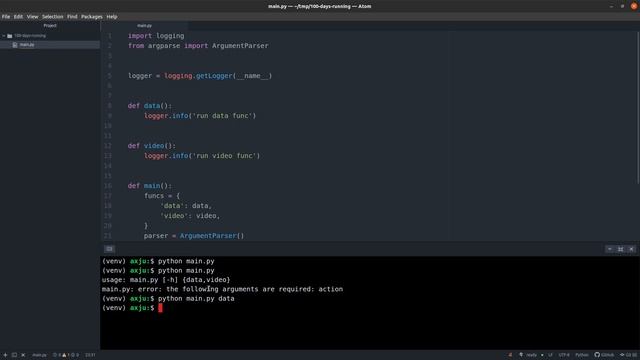The width and height of the screenshot is (640, 360).
Task: Close the terminal panel
Action: [631, 249]
